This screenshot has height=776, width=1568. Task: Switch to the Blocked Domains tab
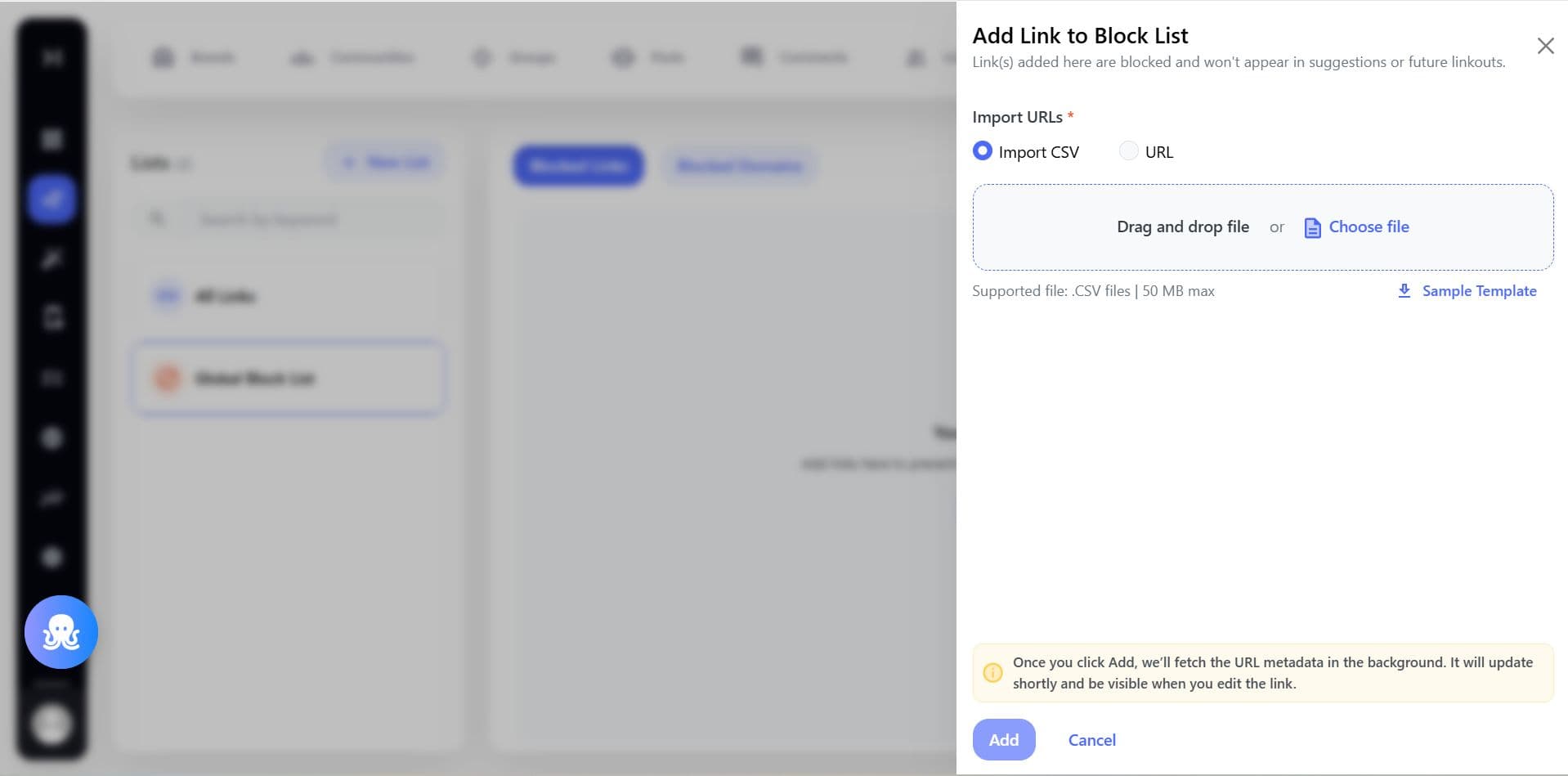pos(740,166)
